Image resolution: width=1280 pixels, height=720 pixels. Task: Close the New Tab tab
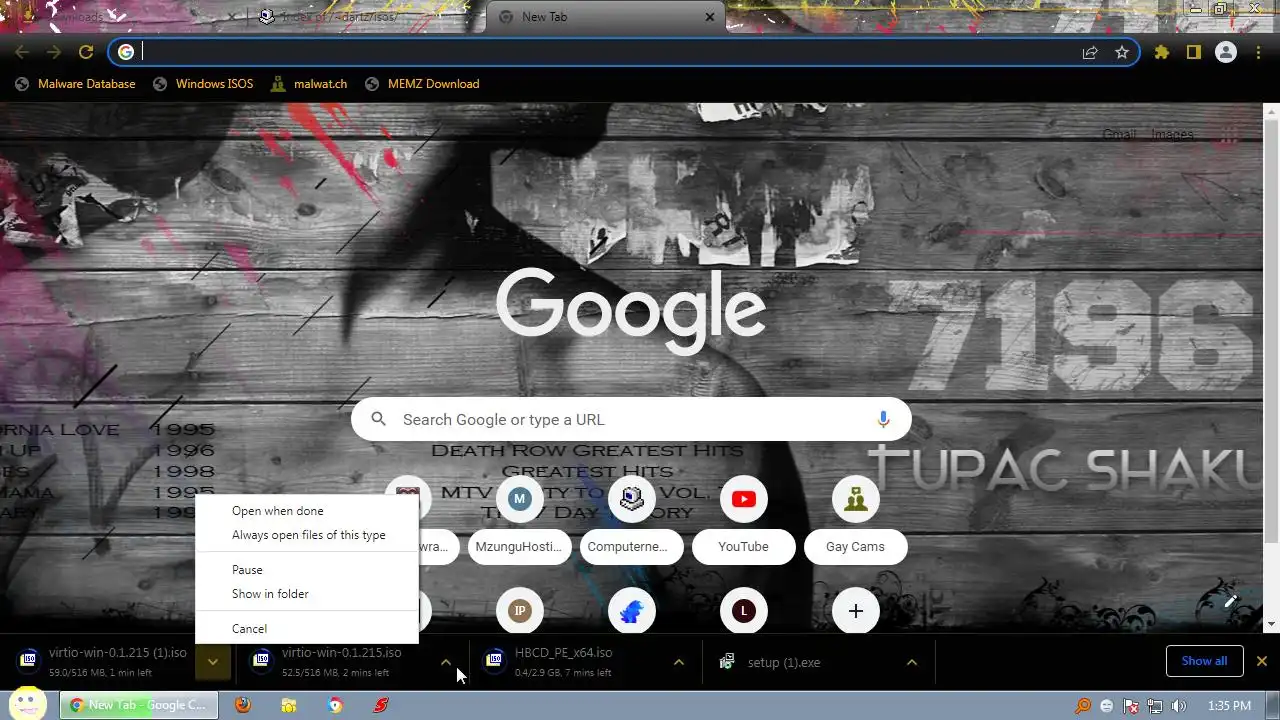pyautogui.click(x=709, y=17)
